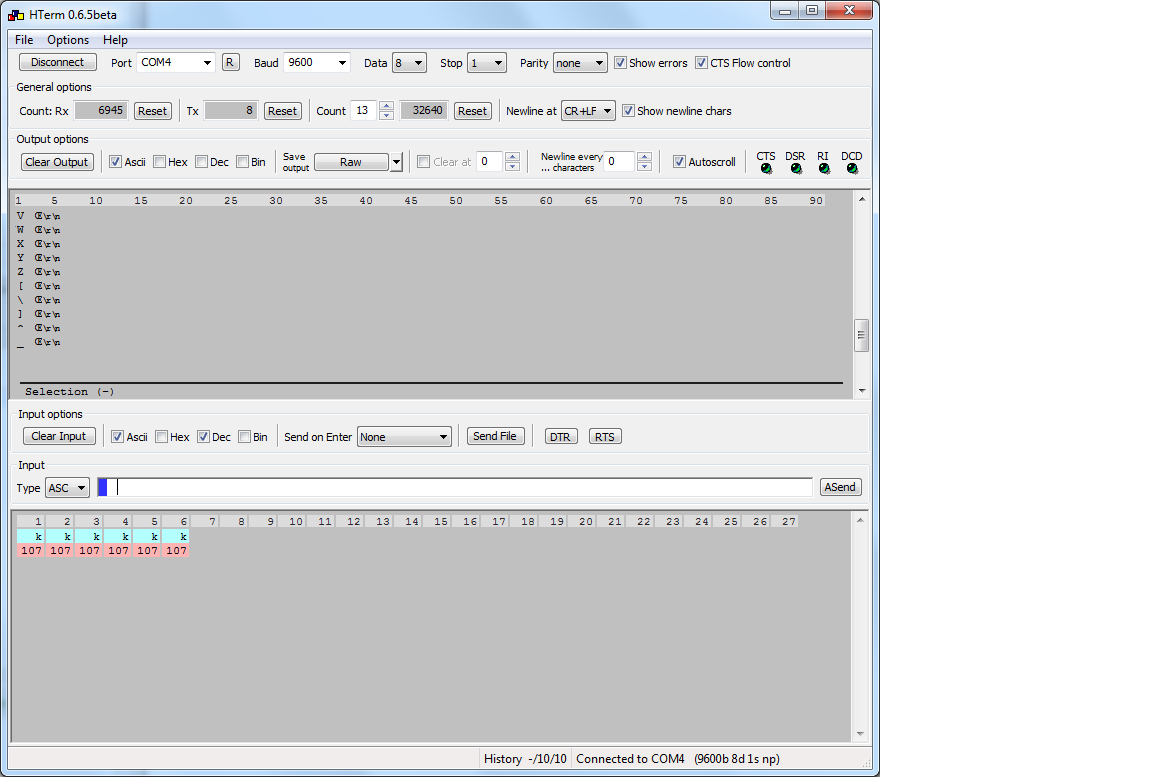Click Send File to transmit a file
Viewport: 1152px width, 777px height.
pos(495,436)
